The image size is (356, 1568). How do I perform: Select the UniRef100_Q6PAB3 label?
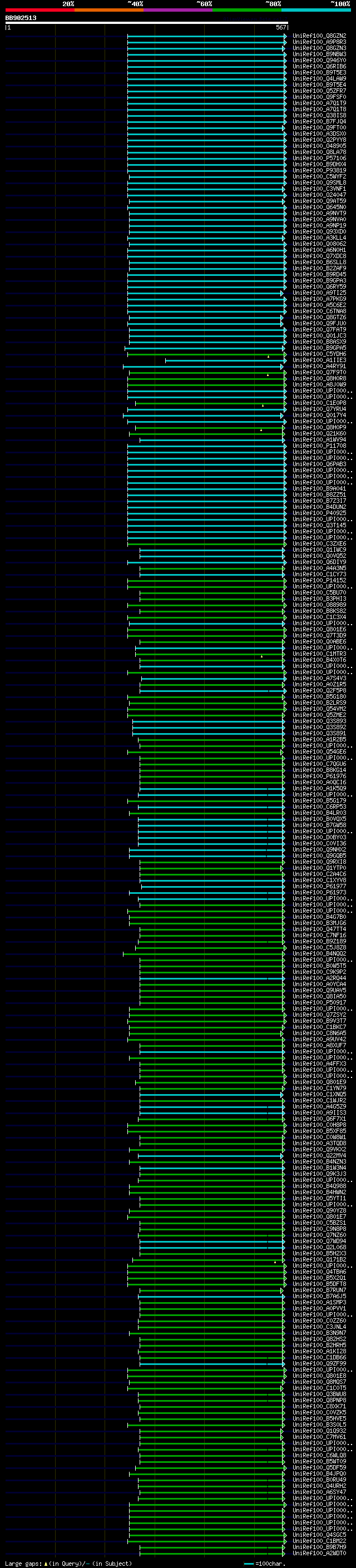319,464
